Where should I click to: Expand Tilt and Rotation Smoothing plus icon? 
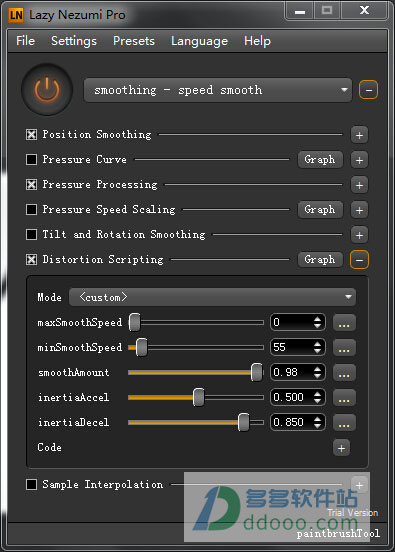click(x=359, y=235)
